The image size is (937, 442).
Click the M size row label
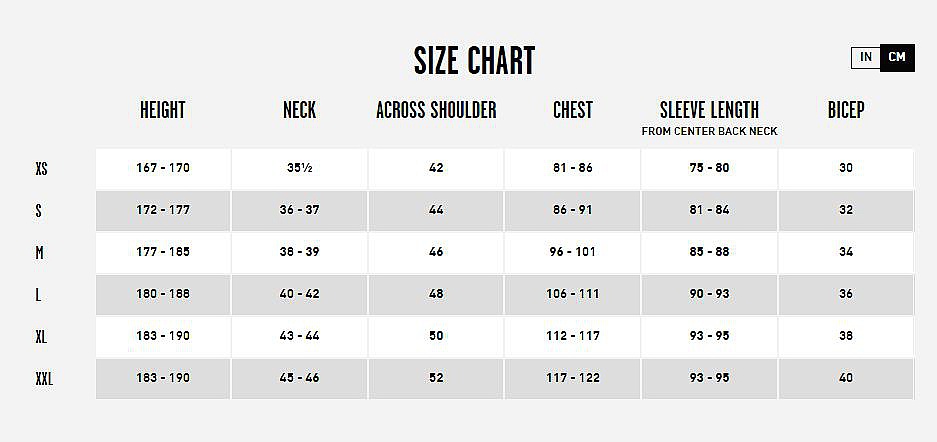click(39, 253)
